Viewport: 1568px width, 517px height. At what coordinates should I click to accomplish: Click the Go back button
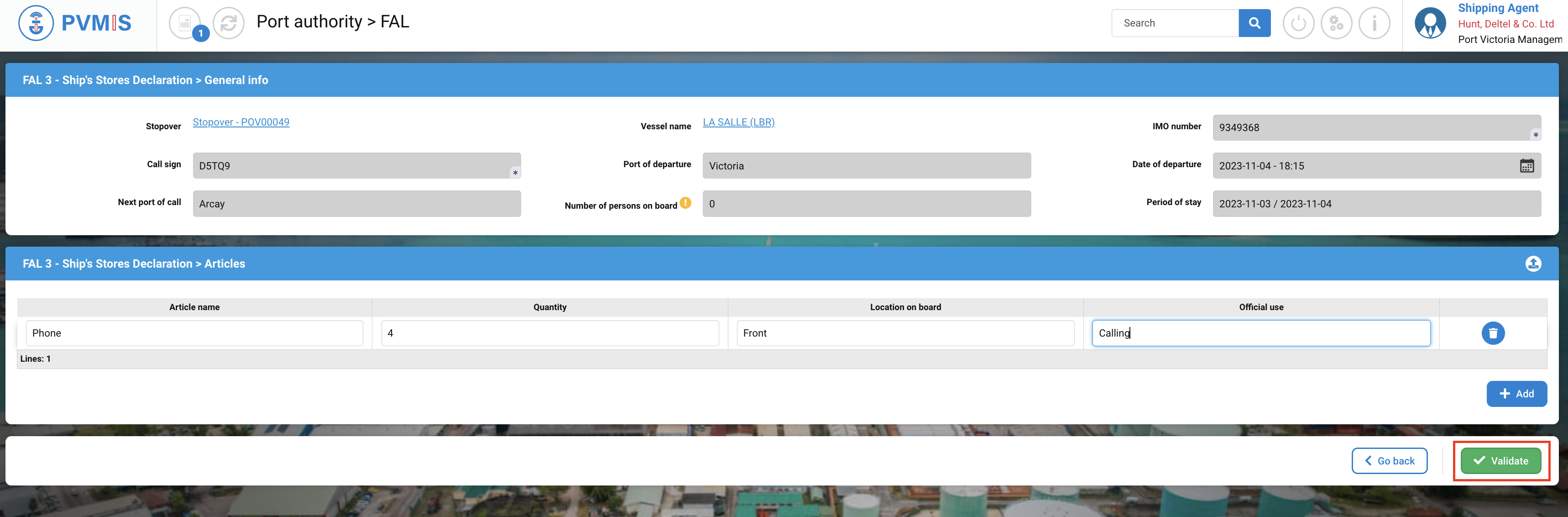(1389, 461)
